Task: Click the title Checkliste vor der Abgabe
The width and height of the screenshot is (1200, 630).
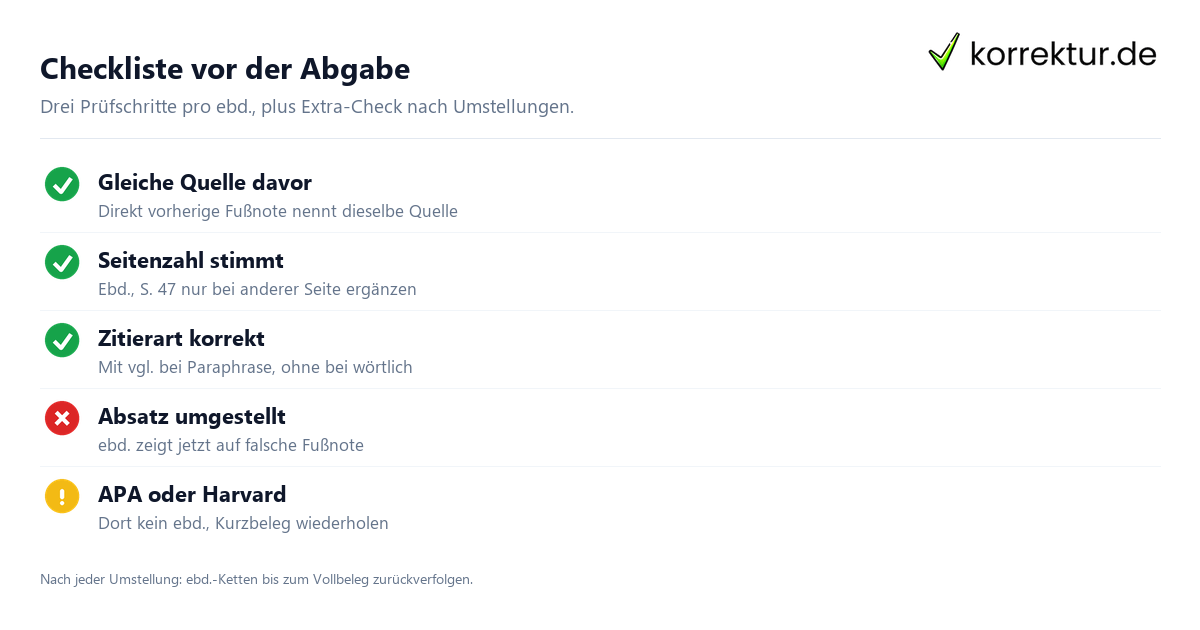Action: pyautogui.click(x=225, y=69)
